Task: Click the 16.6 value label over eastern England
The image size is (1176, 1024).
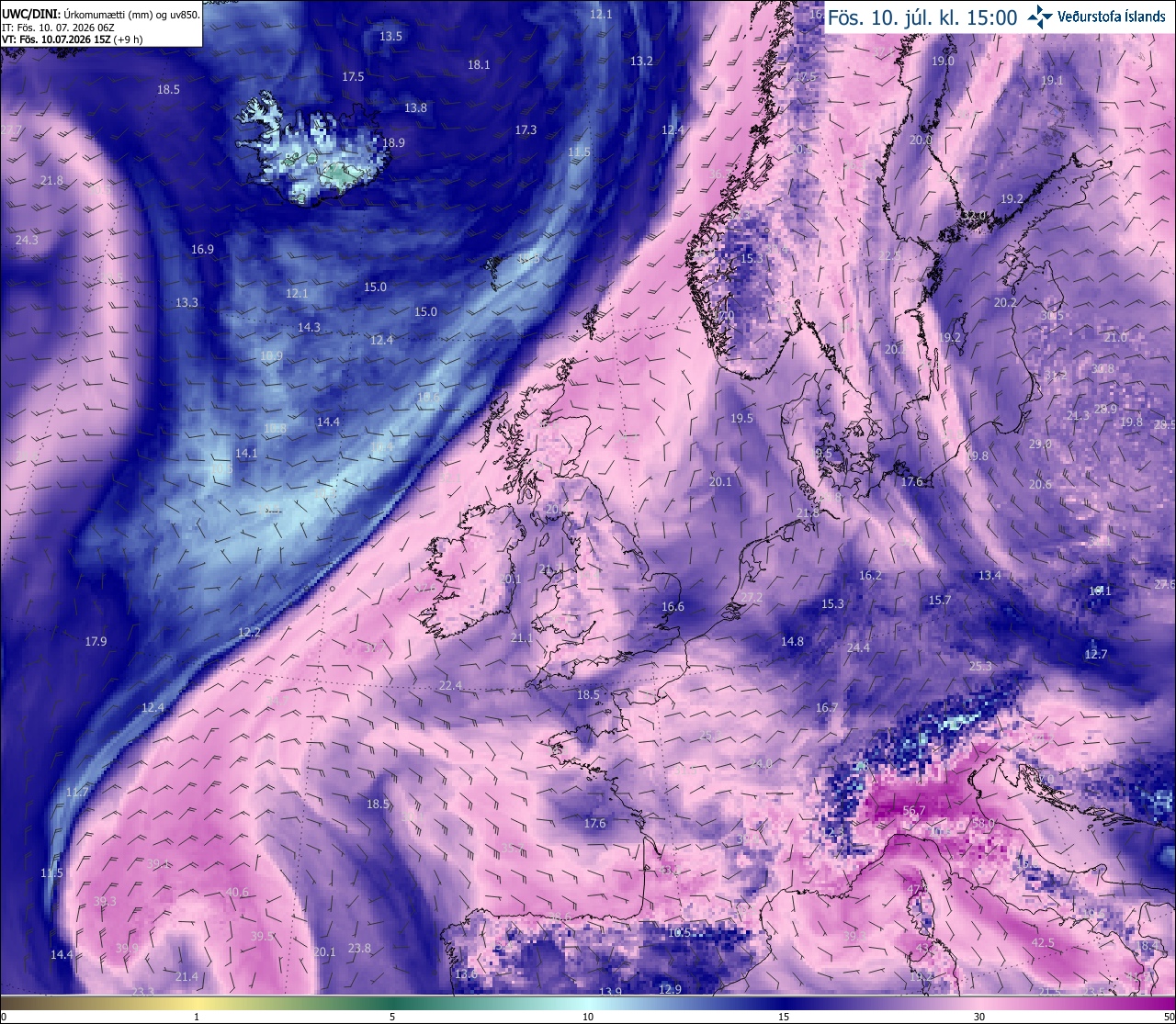Action: (x=673, y=606)
